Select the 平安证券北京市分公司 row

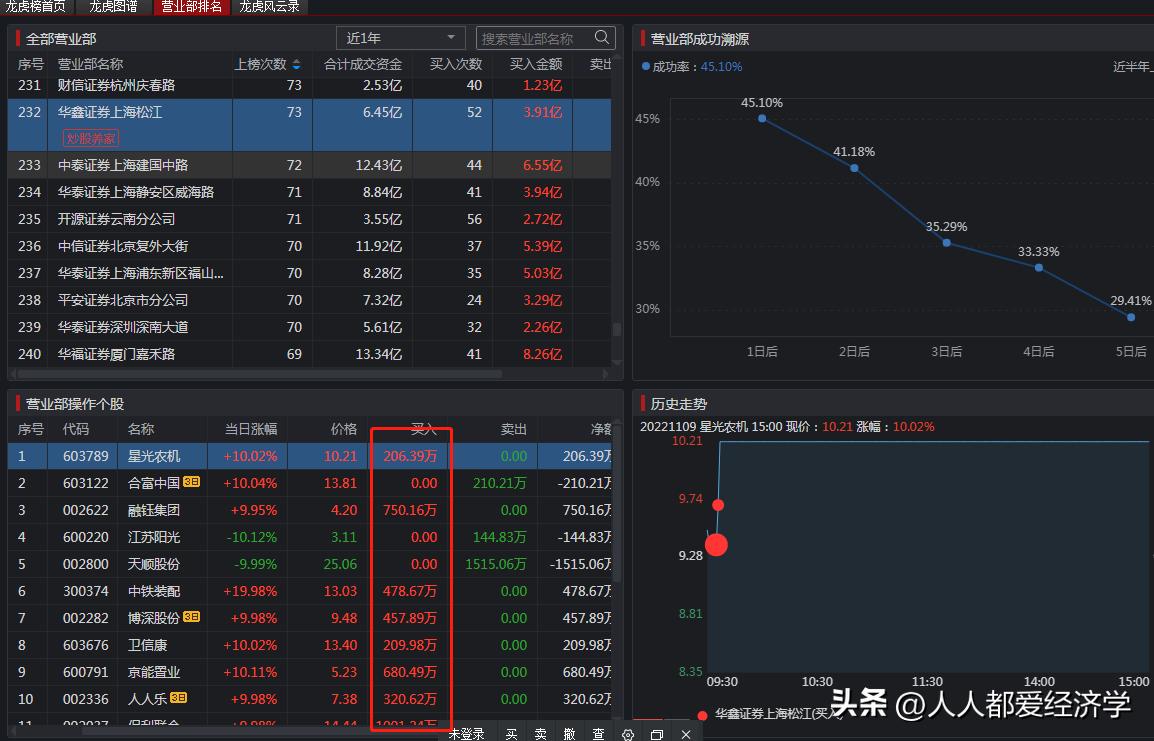(309, 300)
